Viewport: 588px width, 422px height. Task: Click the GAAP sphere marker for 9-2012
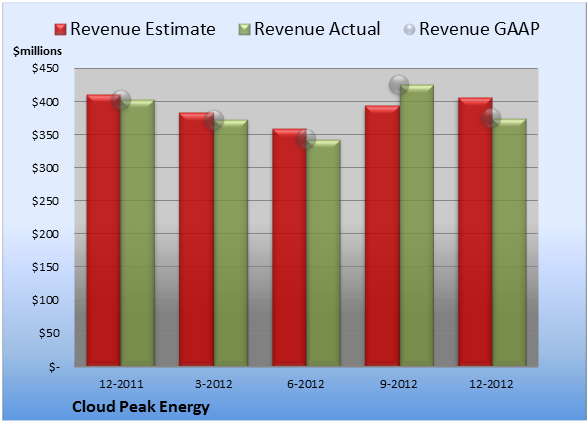click(399, 84)
